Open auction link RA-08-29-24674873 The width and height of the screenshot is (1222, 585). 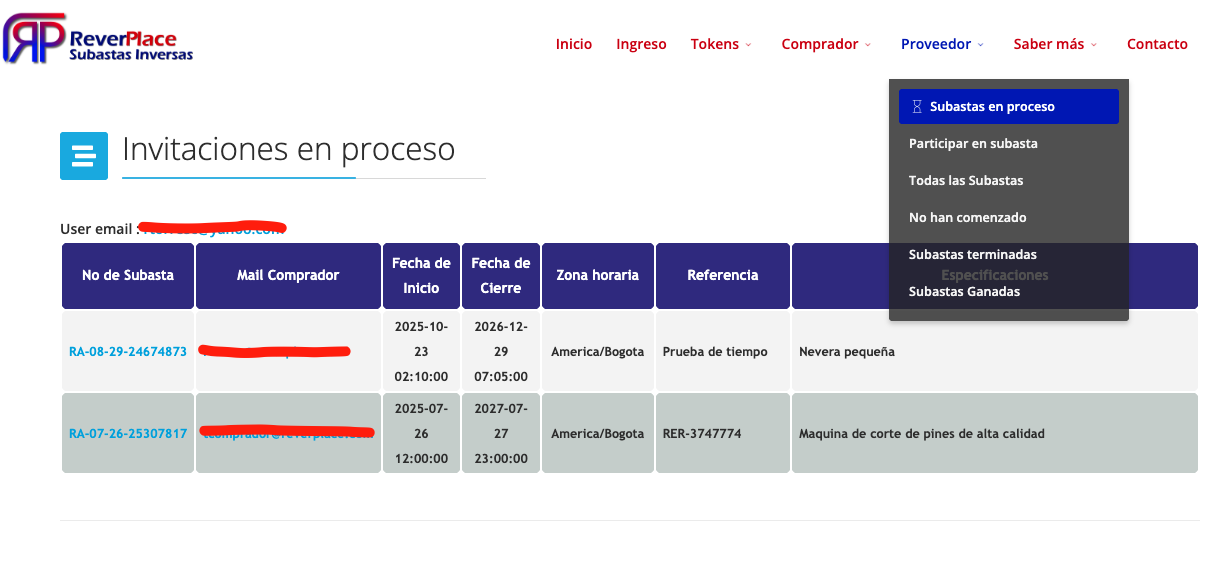(128, 352)
